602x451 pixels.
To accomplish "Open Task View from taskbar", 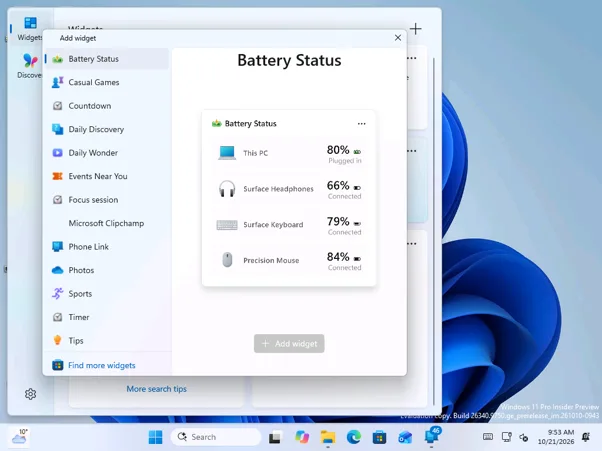I will [x=275, y=437].
